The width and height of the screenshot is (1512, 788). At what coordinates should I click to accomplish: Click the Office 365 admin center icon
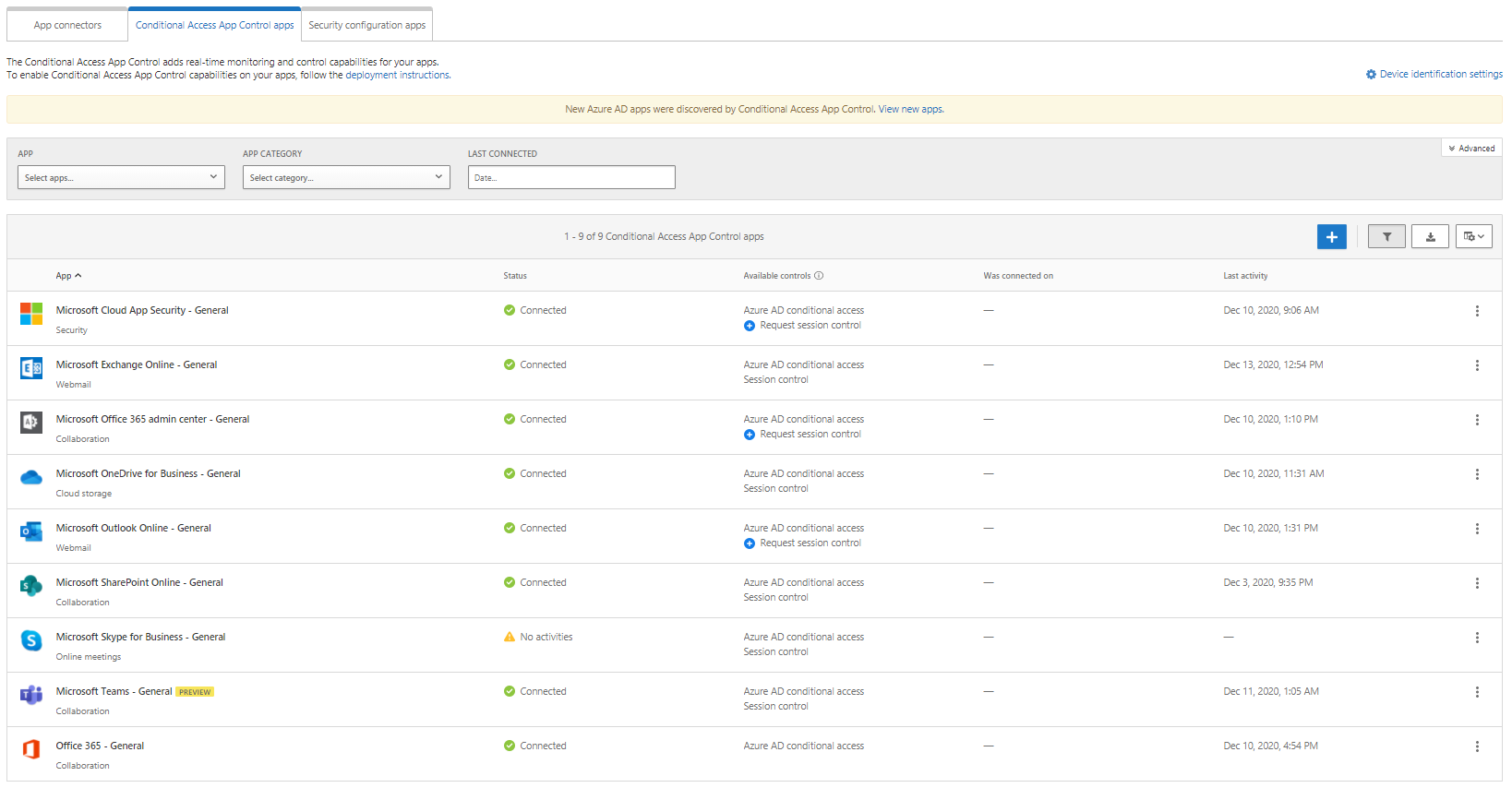click(31, 423)
